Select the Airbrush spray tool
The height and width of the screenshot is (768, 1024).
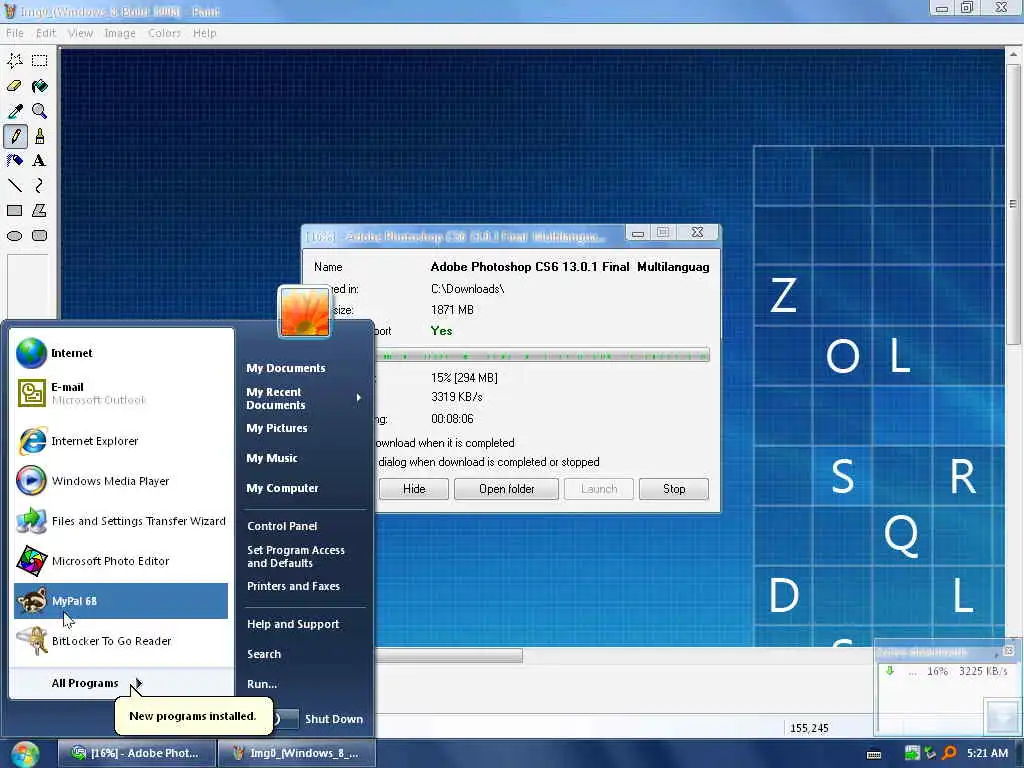14,161
